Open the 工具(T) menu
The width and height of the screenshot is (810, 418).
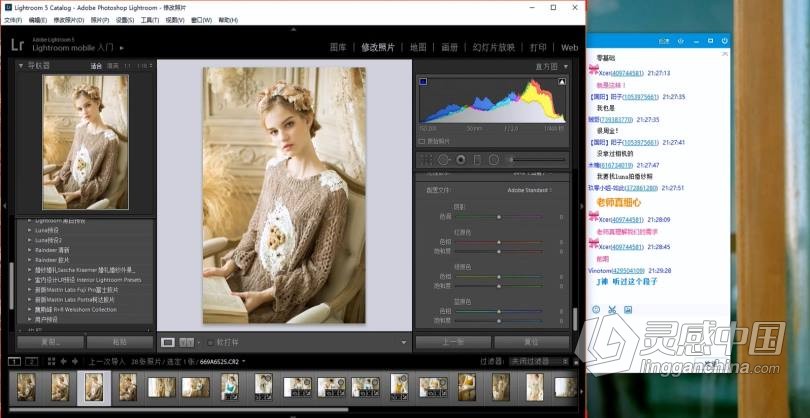pos(150,20)
